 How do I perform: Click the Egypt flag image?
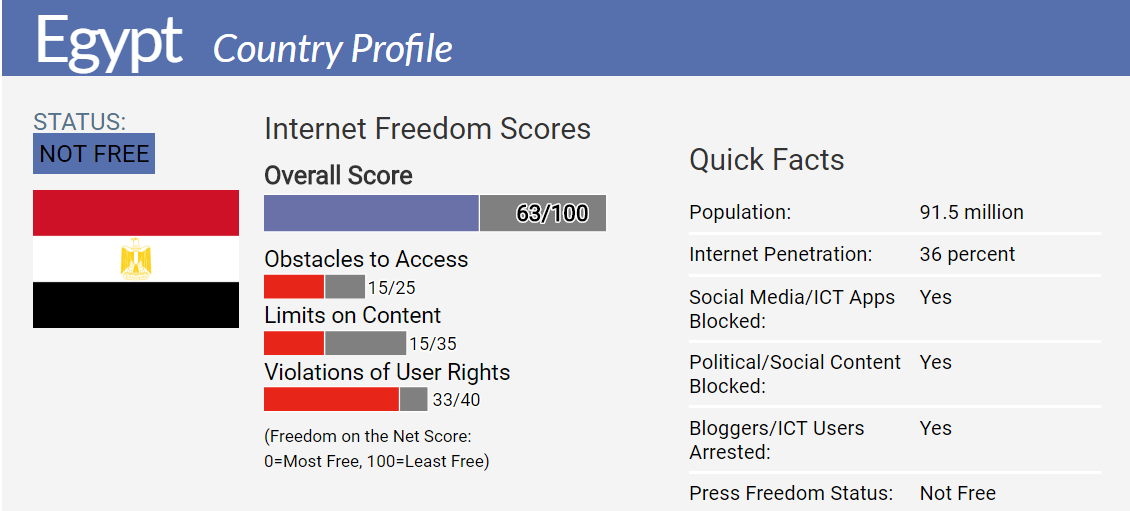click(135, 259)
